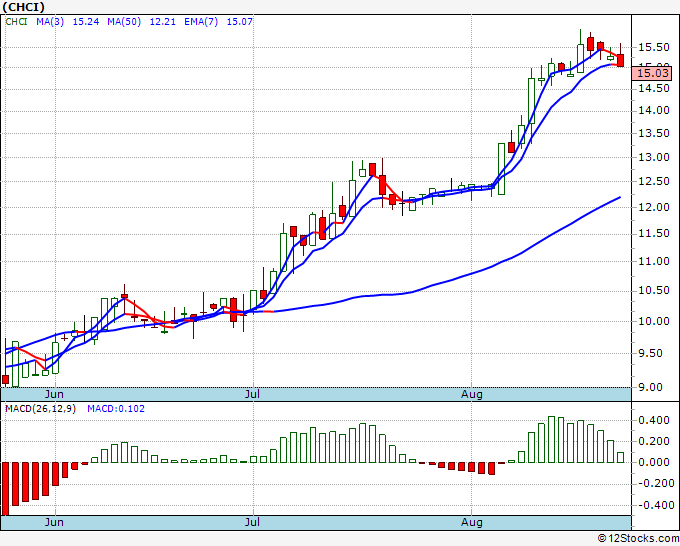Click Jun on the price chart time axis

[x=54, y=394]
